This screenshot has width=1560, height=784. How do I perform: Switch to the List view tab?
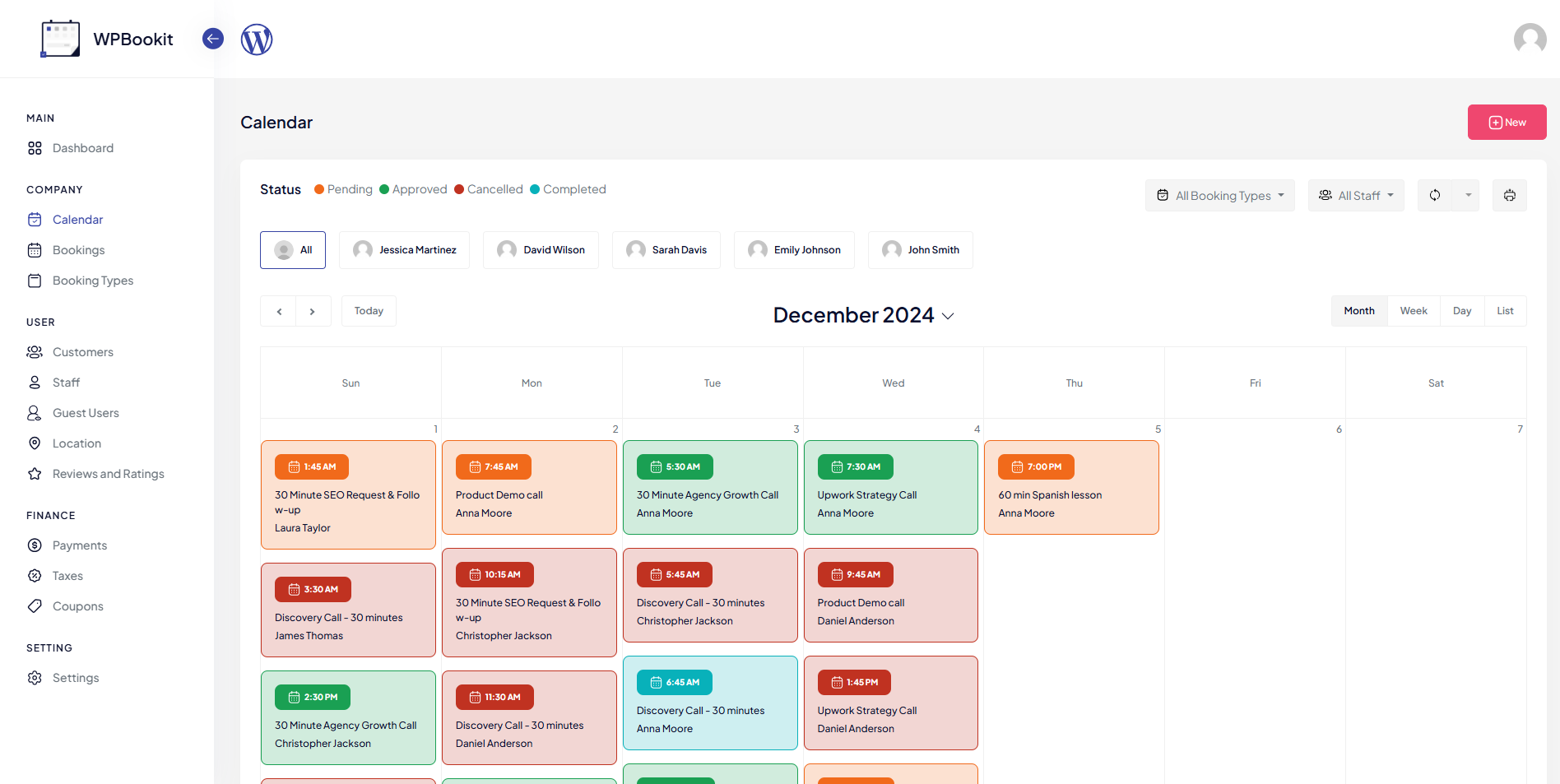tap(1504, 311)
